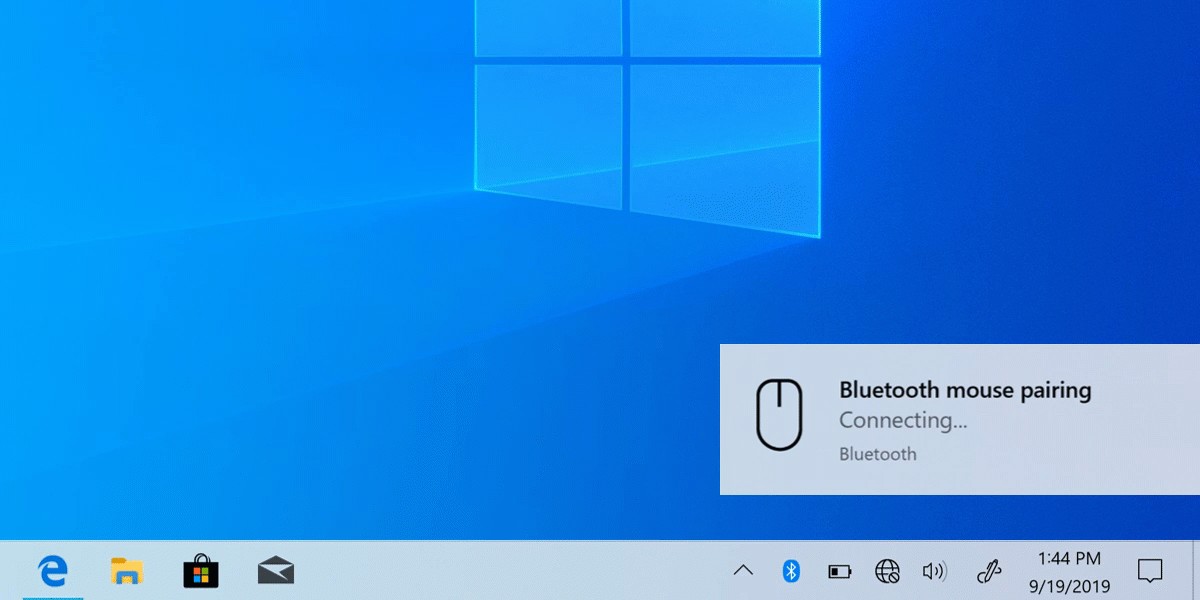Viewport: 1200px width, 600px height.
Task: Click the Bluetooth source label in toast
Action: [x=877, y=454]
